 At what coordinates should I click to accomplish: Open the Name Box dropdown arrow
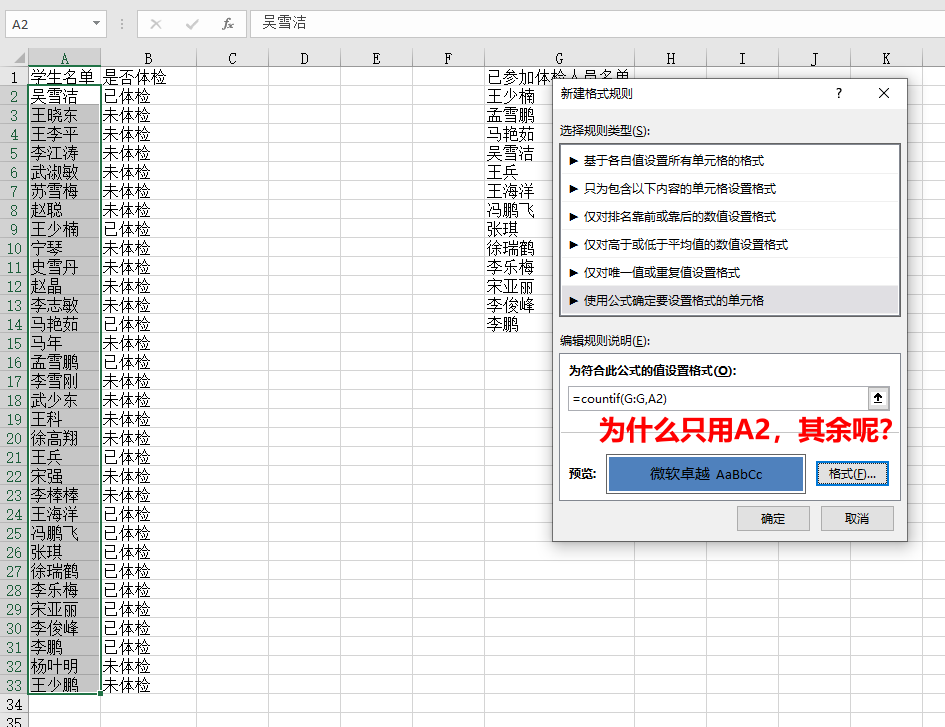(x=96, y=23)
